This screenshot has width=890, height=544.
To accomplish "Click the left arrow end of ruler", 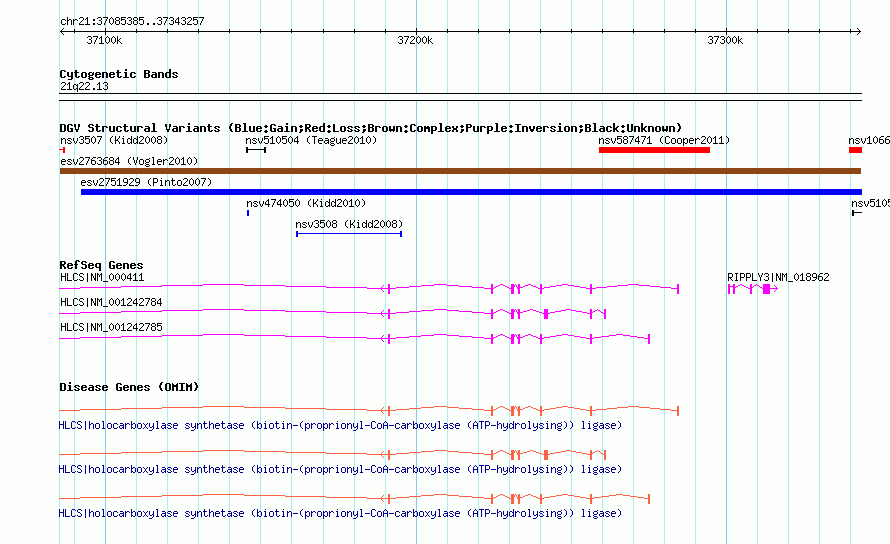I will [x=63, y=32].
